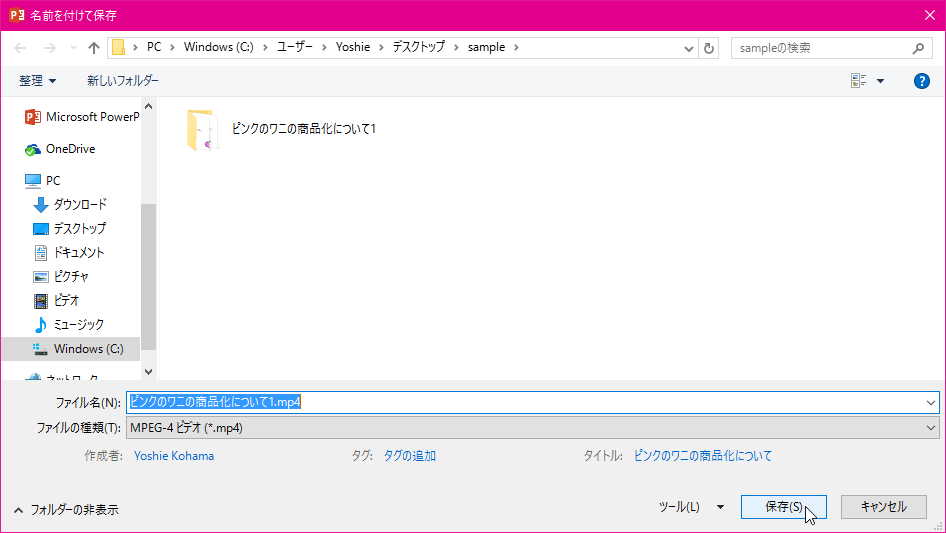Change the view layout icon
Screen dimensions: 946x533
[x=859, y=81]
